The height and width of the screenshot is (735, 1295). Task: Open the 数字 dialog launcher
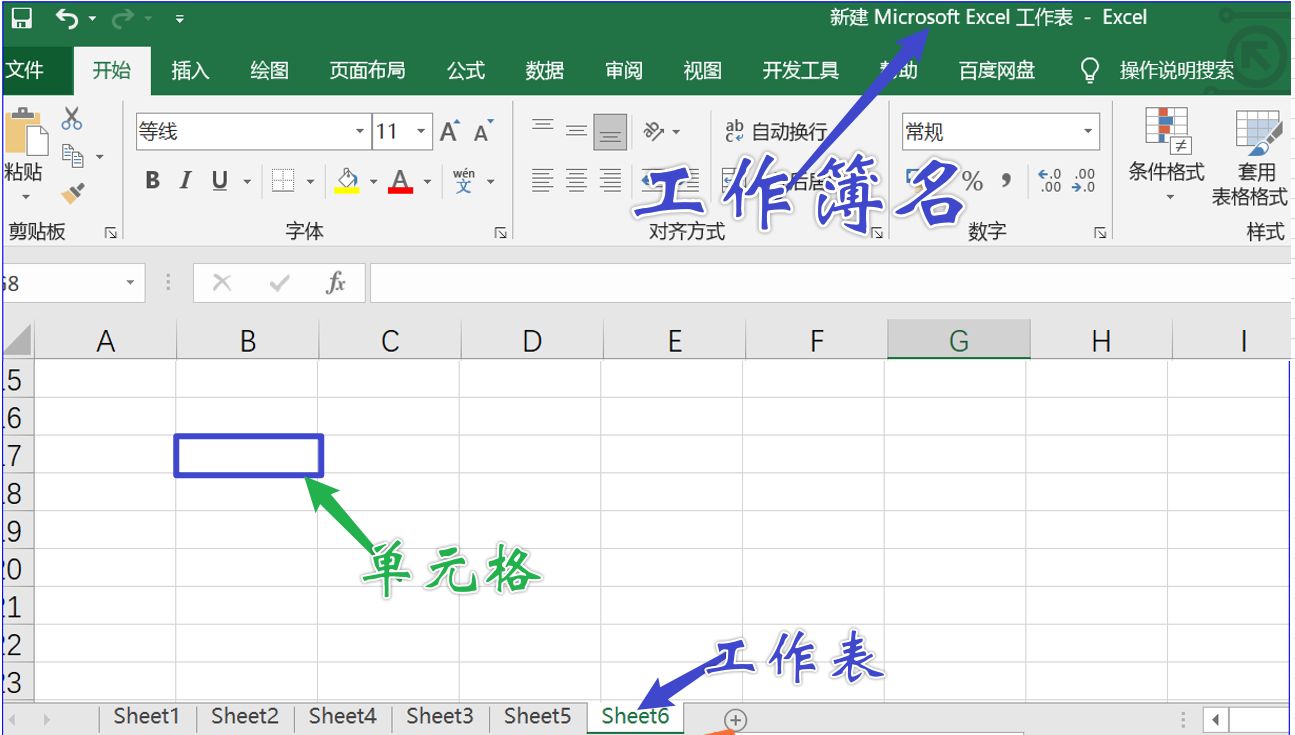(1100, 233)
